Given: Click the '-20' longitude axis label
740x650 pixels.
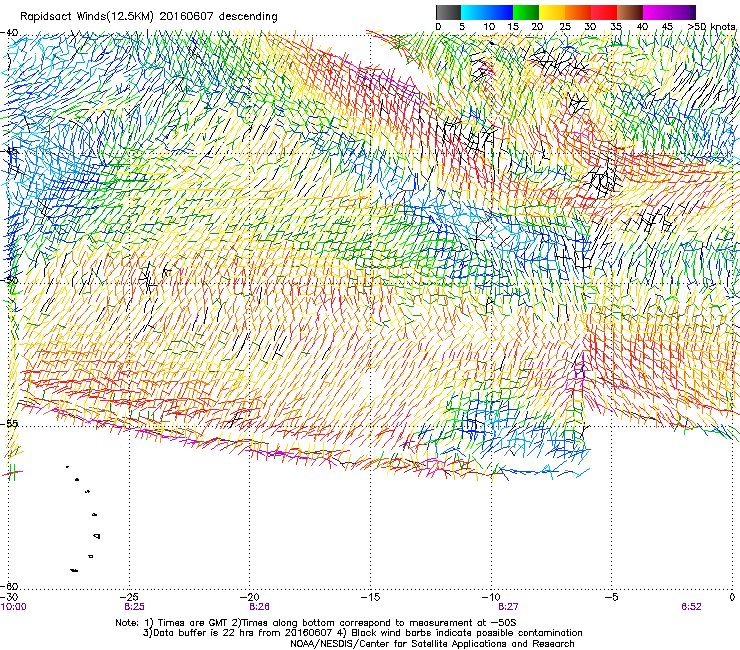Looking at the screenshot, I should (x=250, y=597).
